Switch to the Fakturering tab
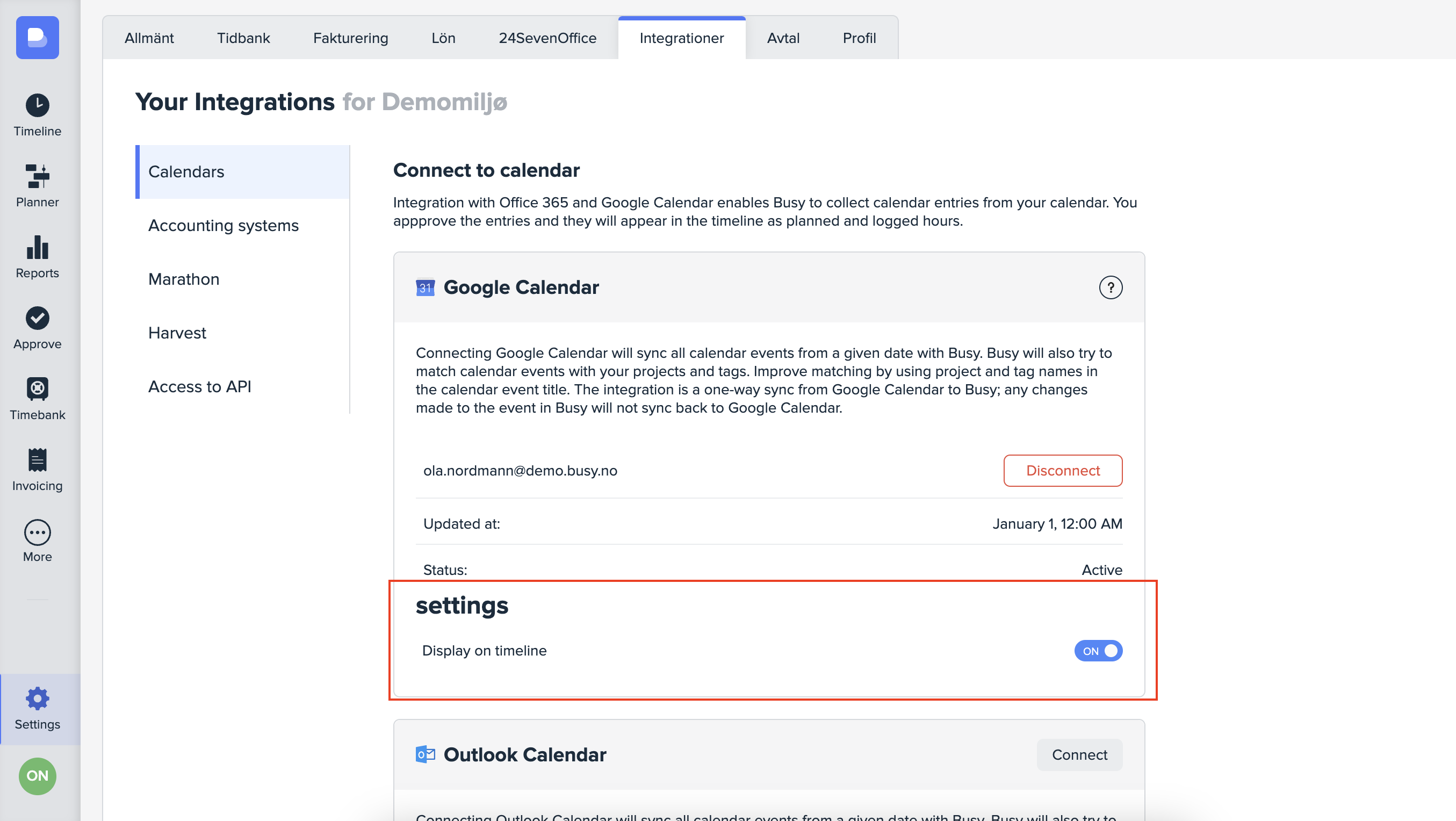Screen dimensions: 1456x821 (x=350, y=38)
